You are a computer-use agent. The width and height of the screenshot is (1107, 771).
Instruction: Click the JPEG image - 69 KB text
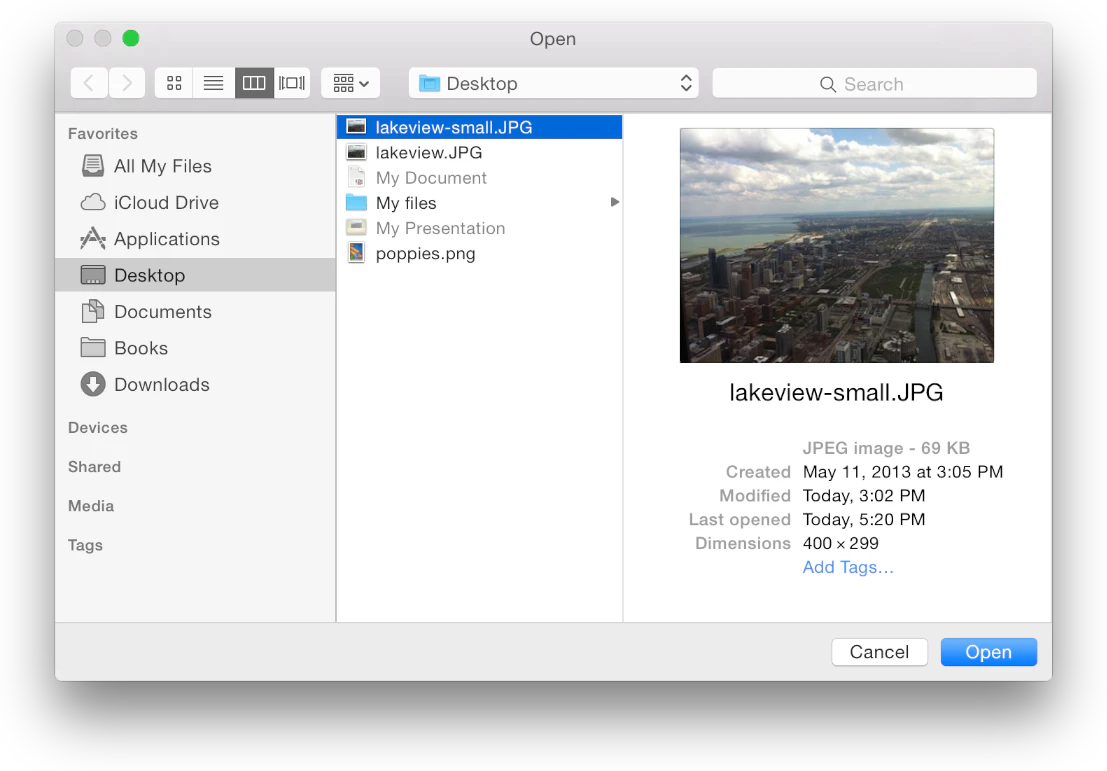coord(886,448)
